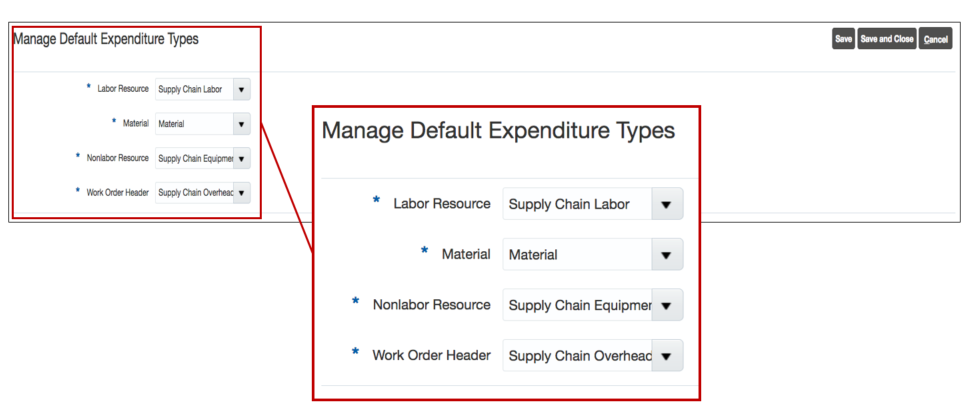Image resolution: width=974 pixels, height=413 pixels.
Task: Select Supply Chain Equipment field in enlarged callout
Action: click(576, 305)
